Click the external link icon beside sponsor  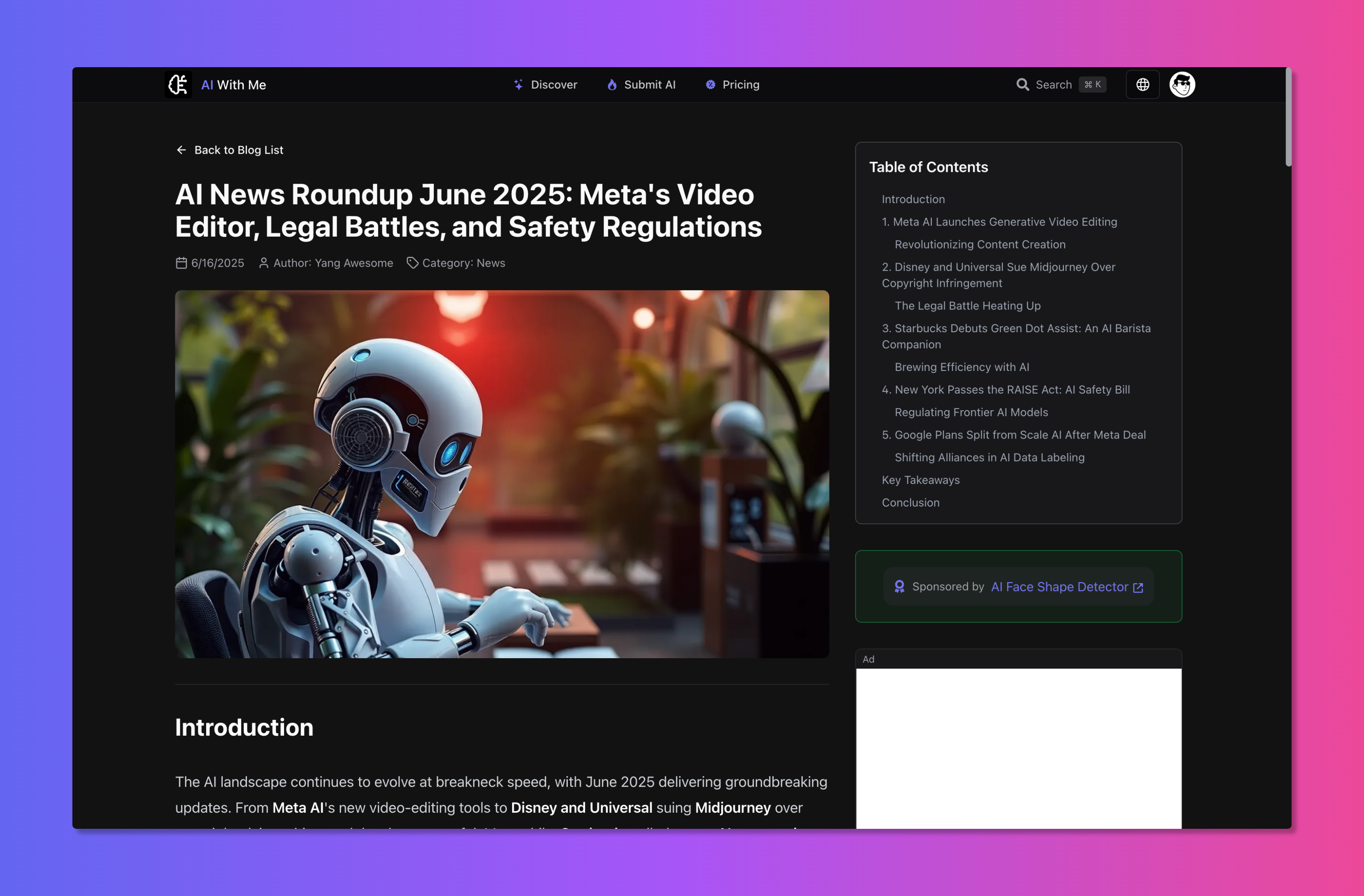(1138, 587)
